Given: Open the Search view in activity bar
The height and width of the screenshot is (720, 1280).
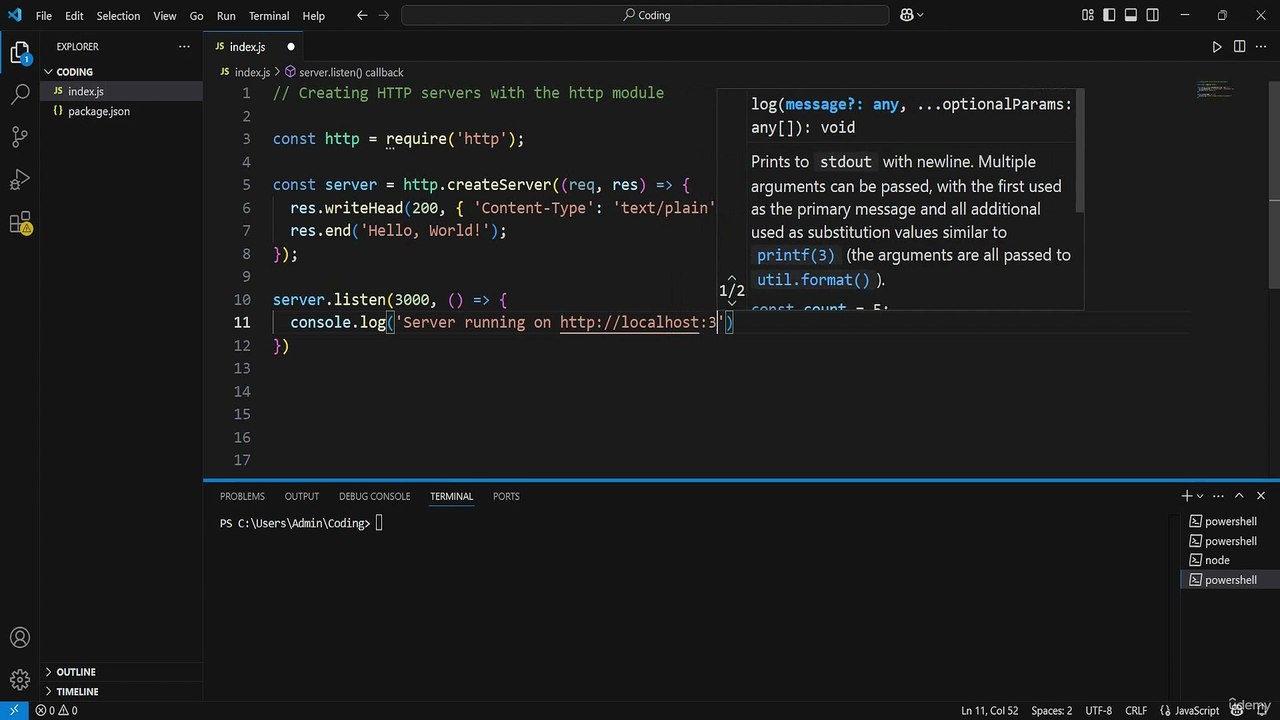Looking at the screenshot, I should (x=20, y=95).
